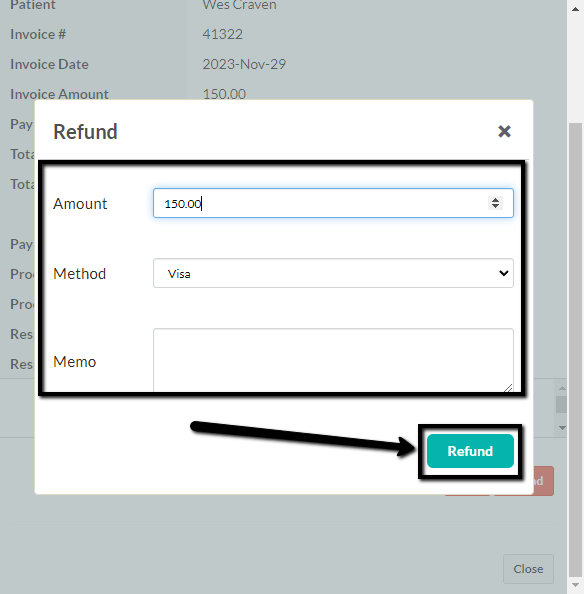The width and height of the screenshot is (584, 594).
Task: Click the page scrollbar up arrow
Action: click(x=575, y=9)
